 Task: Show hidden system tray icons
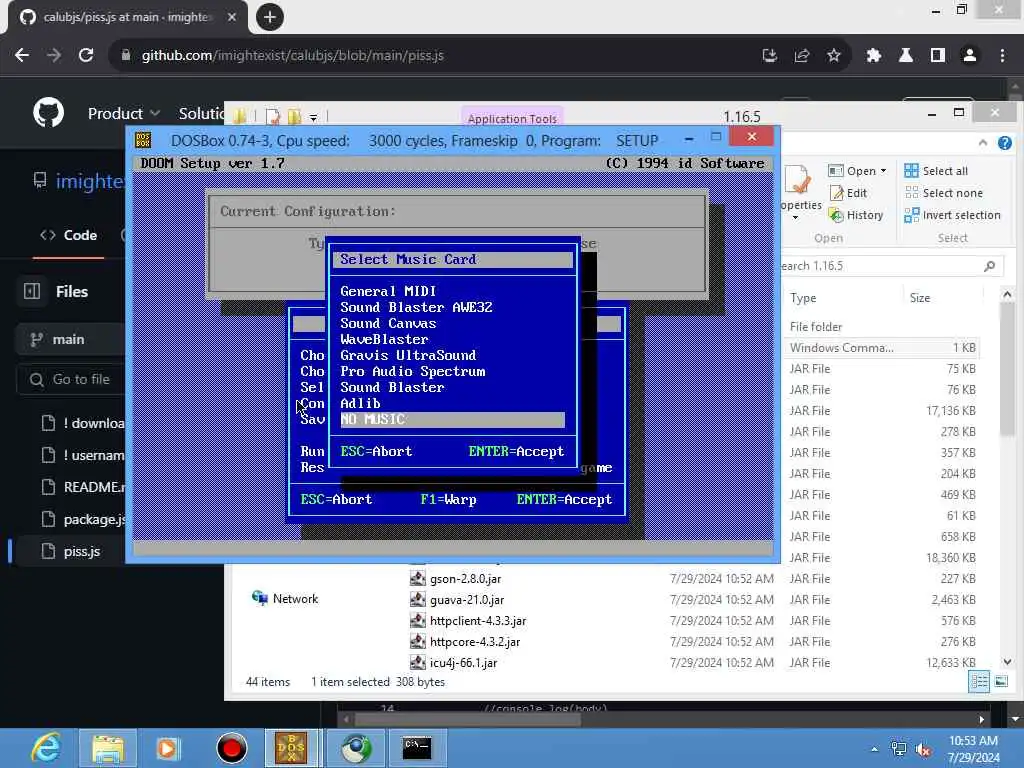coord(874,750)
